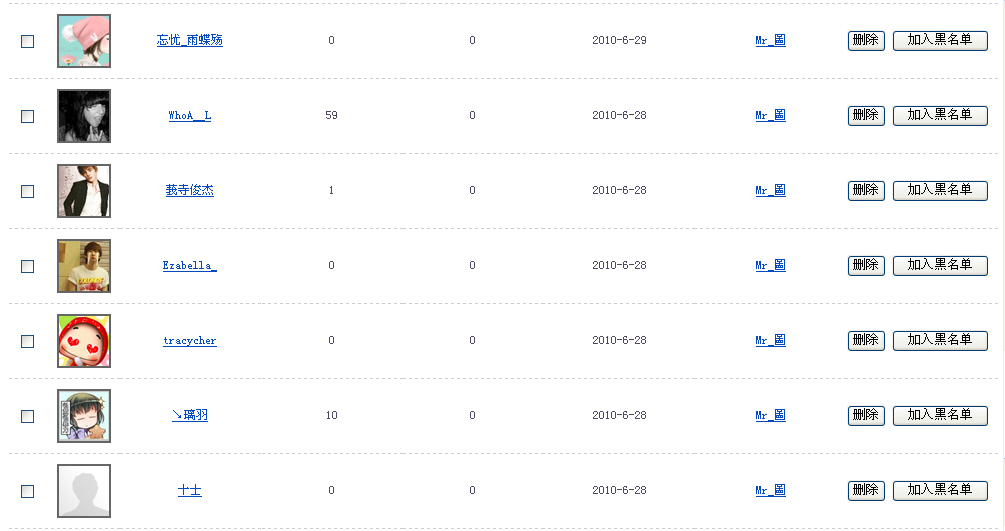Tick the checkbox for 忘忧_雨蝶殇

tap(28, 41)
